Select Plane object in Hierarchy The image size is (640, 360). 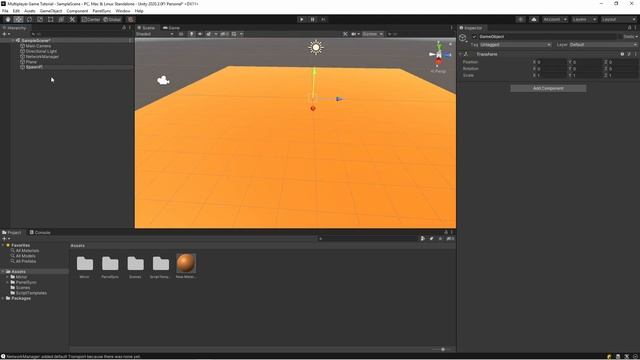click(31, 62)
